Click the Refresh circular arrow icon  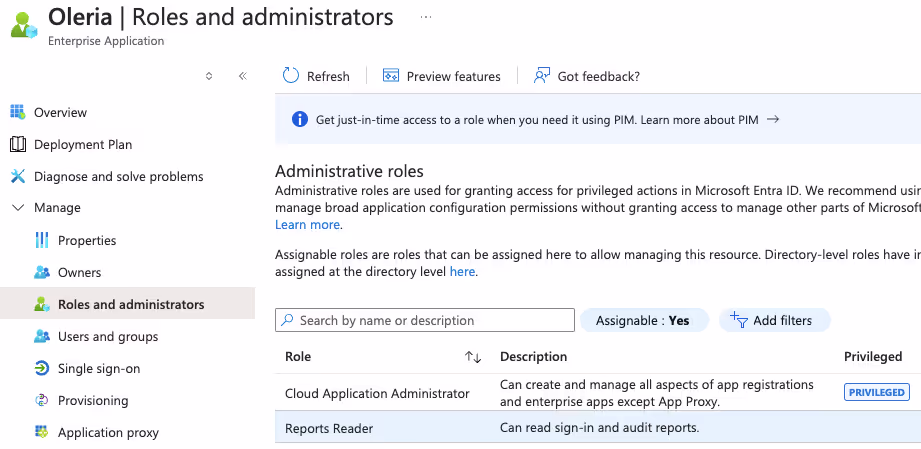(291, 76)
